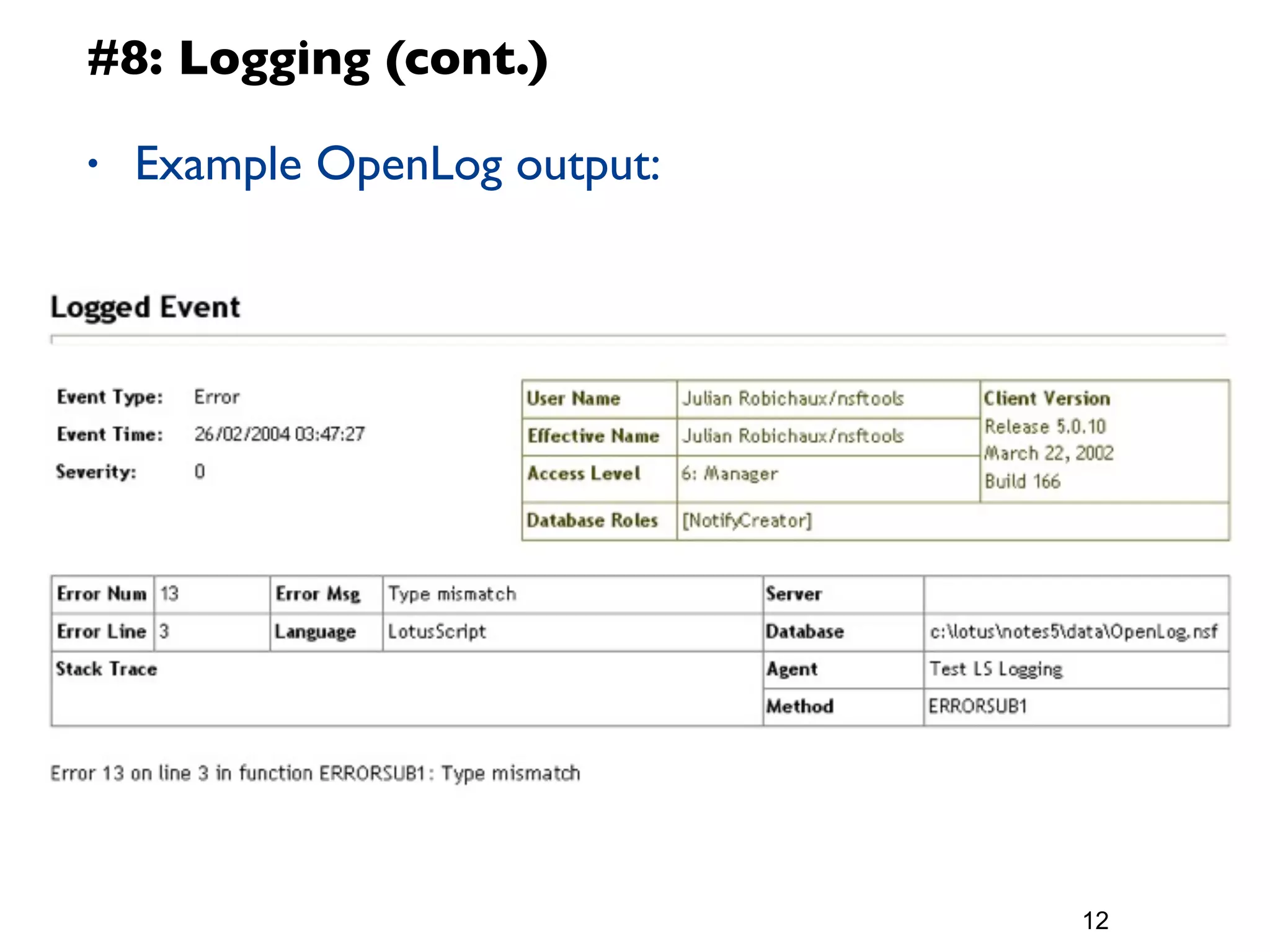Image resolution: width=1270 pixels, height=952 pixels.
Task: Click the 'March 22, 2002' date
Action: coord(1049,454)
